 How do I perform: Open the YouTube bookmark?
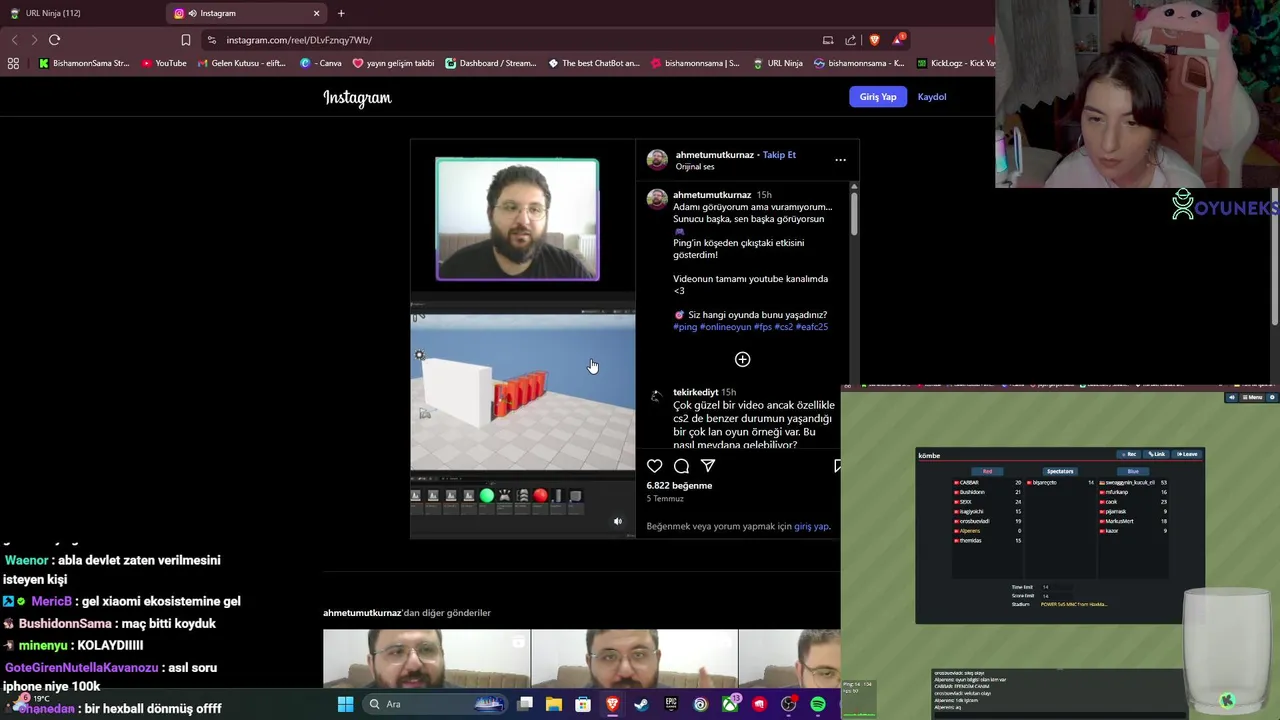(164, 63)
